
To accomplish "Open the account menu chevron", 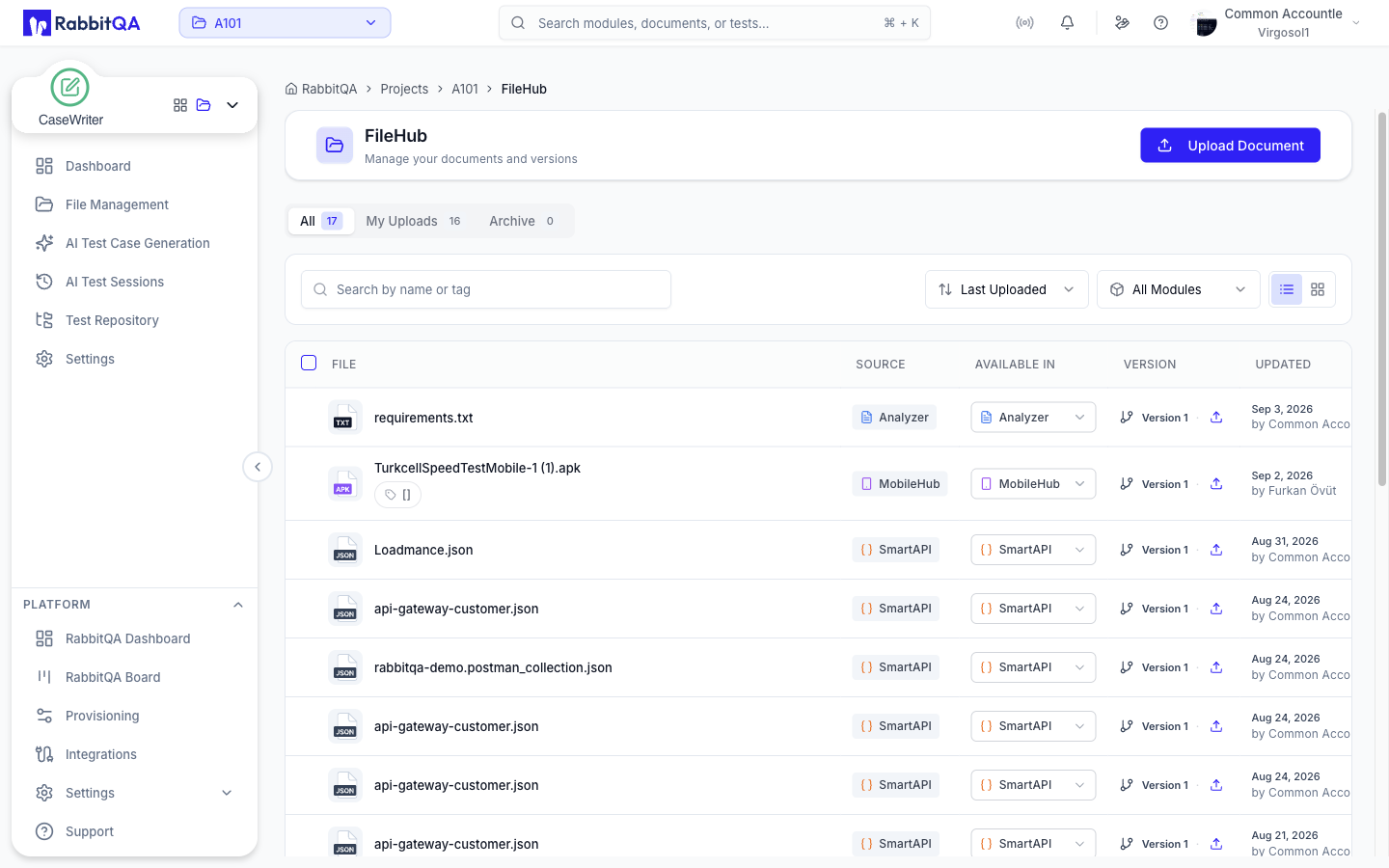I will tap(1356, 23).
